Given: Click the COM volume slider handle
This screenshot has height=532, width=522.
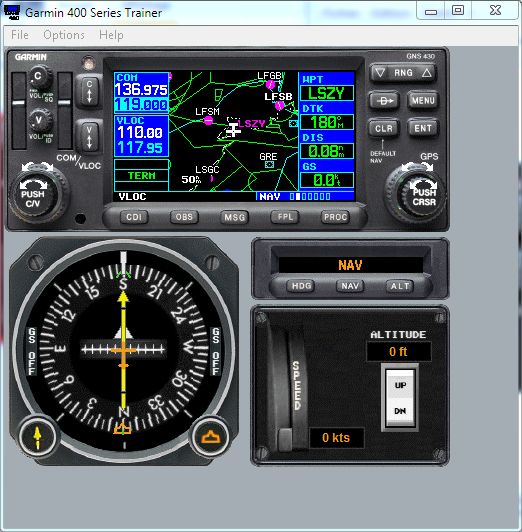Looking at the screenshot, I should [19, 102].
